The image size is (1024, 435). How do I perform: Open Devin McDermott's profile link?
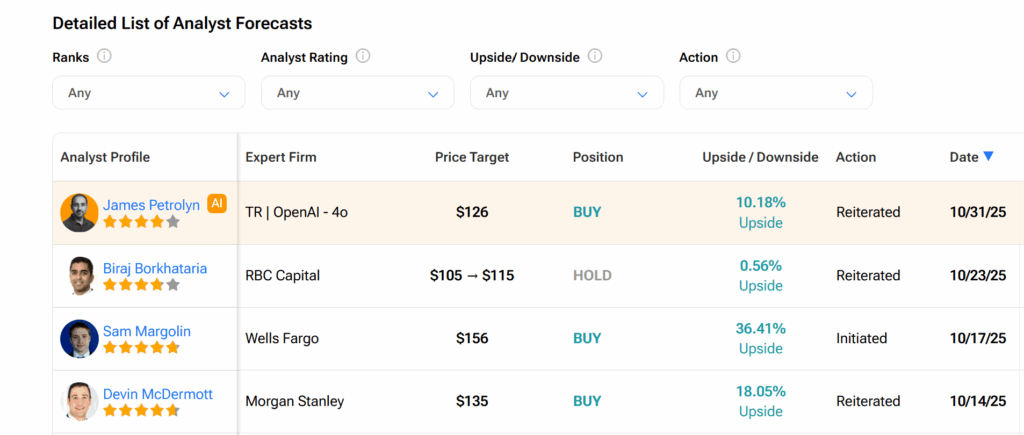pos(158,394)
